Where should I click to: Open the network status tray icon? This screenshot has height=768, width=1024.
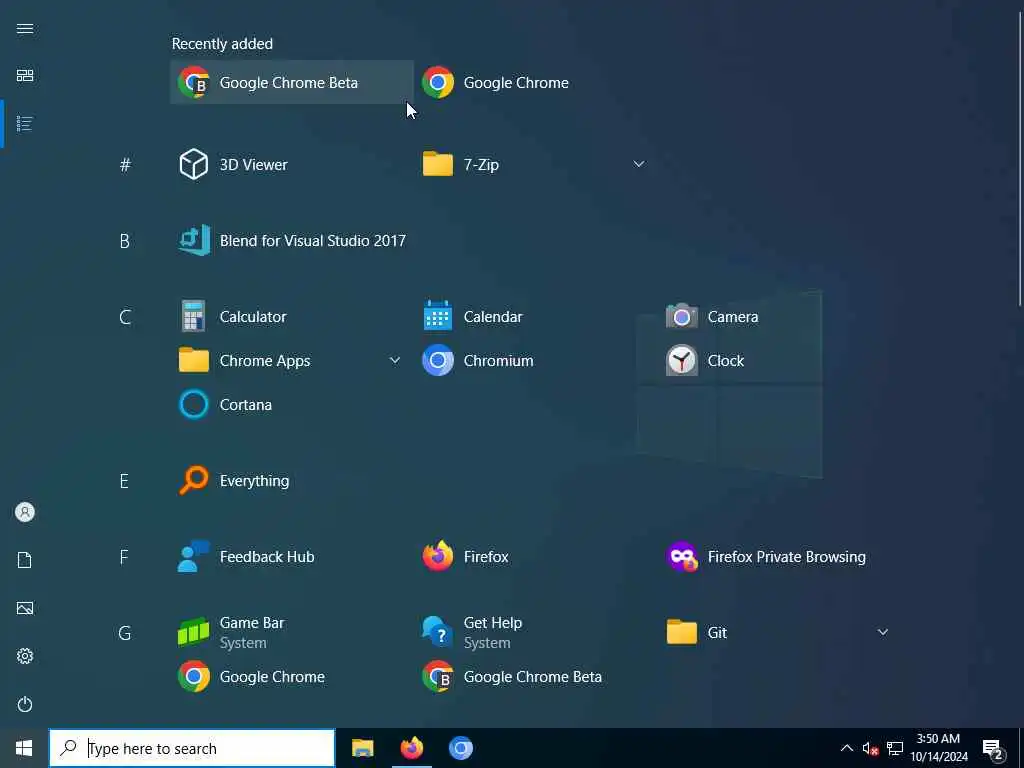coord(895,748)
